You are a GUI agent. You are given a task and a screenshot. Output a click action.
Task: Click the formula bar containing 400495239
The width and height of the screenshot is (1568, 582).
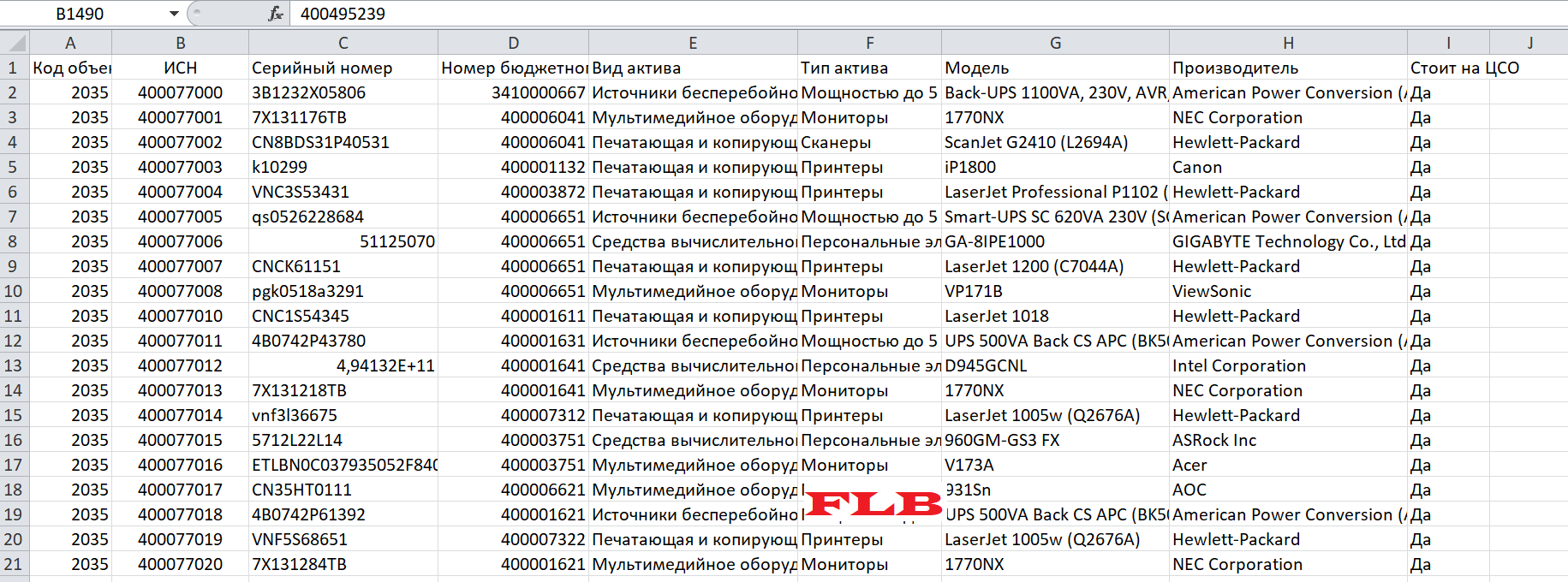[929, 14]
